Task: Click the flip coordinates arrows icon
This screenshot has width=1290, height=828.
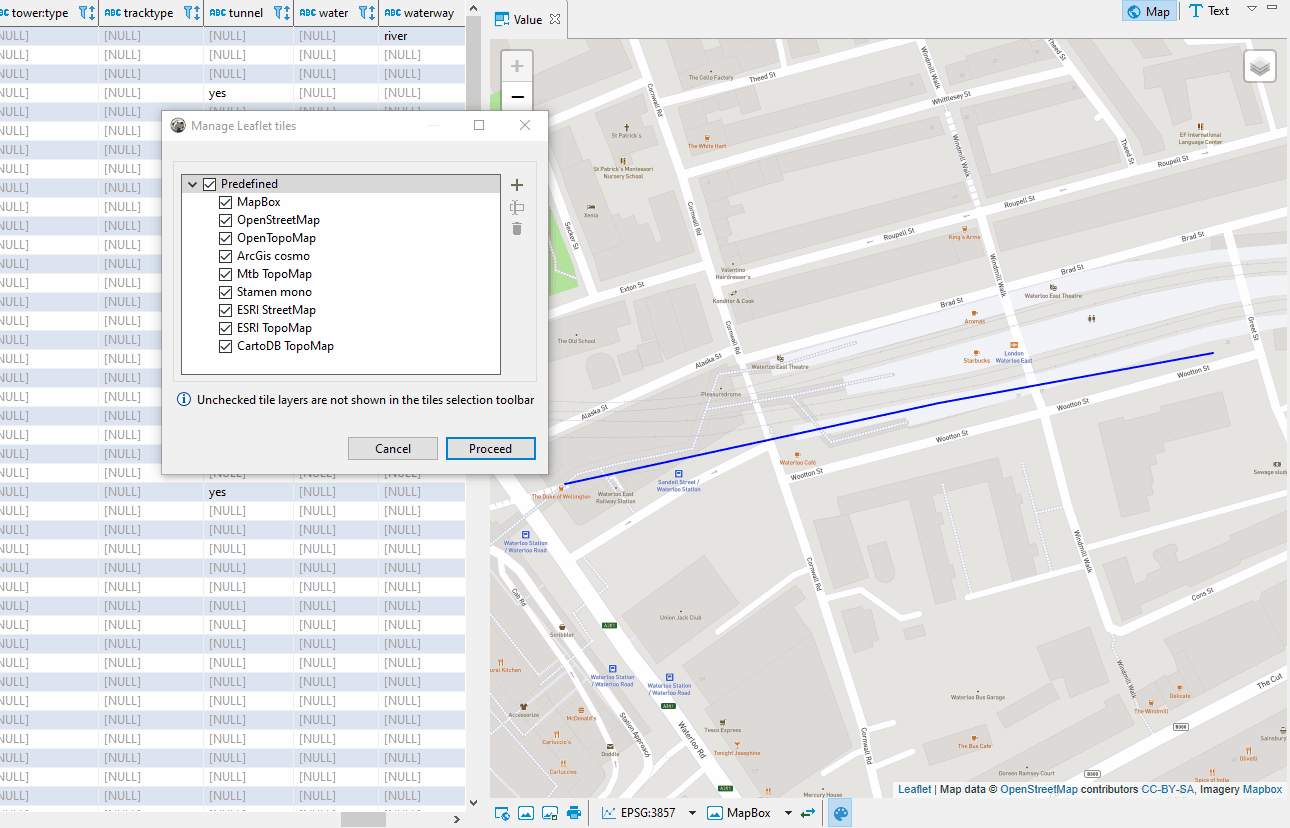Action: [808, 813]
